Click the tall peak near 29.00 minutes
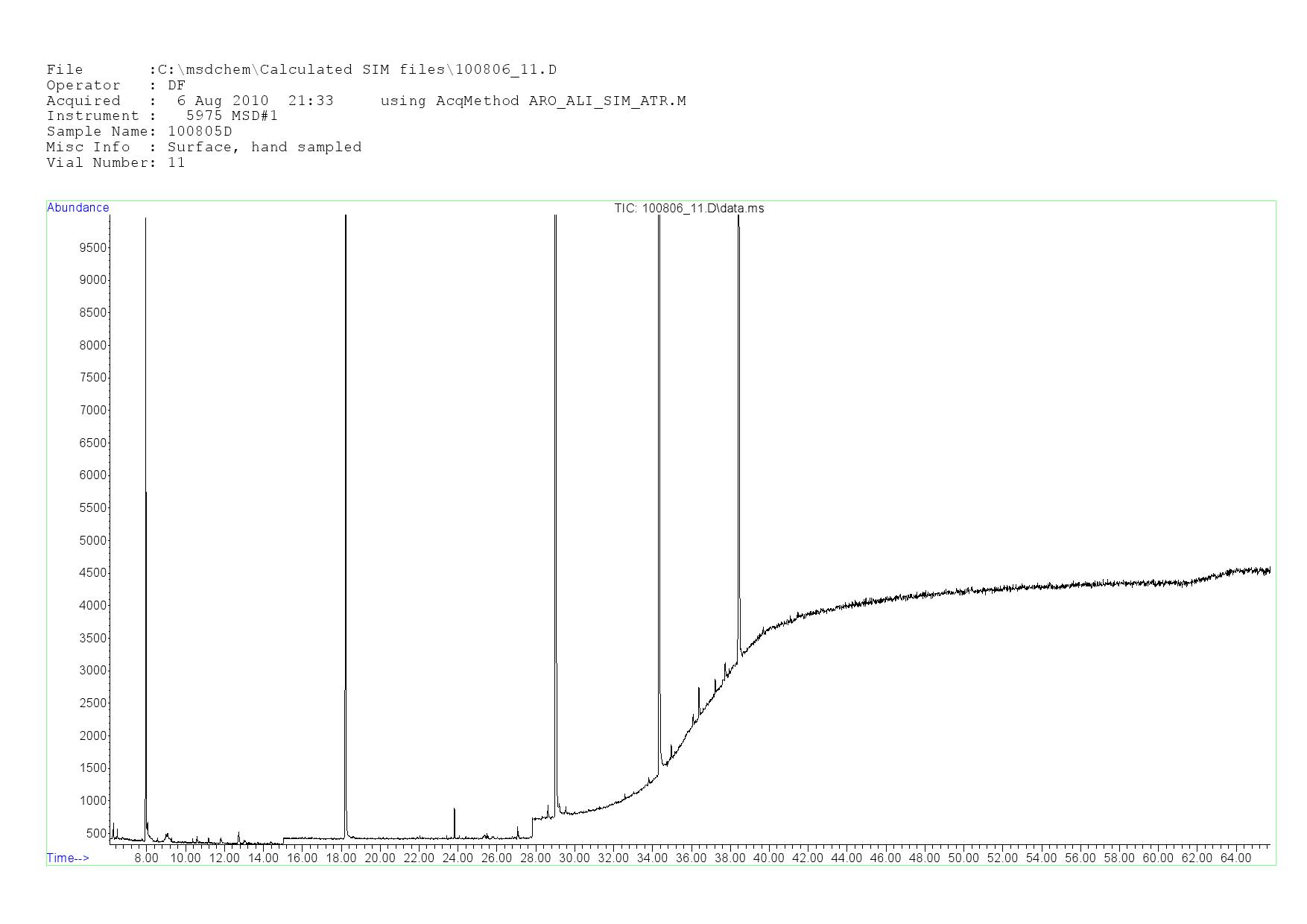This screenshot has height=924, width=1307. coord(556,522)
